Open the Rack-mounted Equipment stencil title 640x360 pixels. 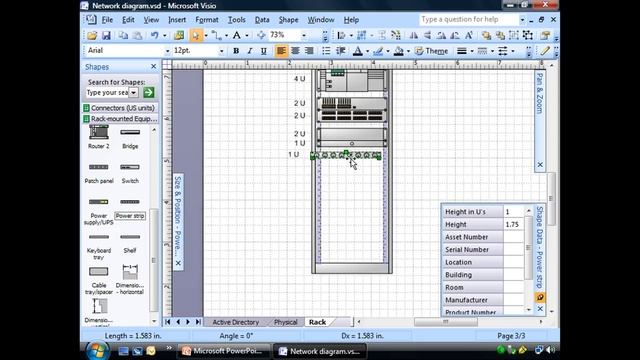coord(120,118)
